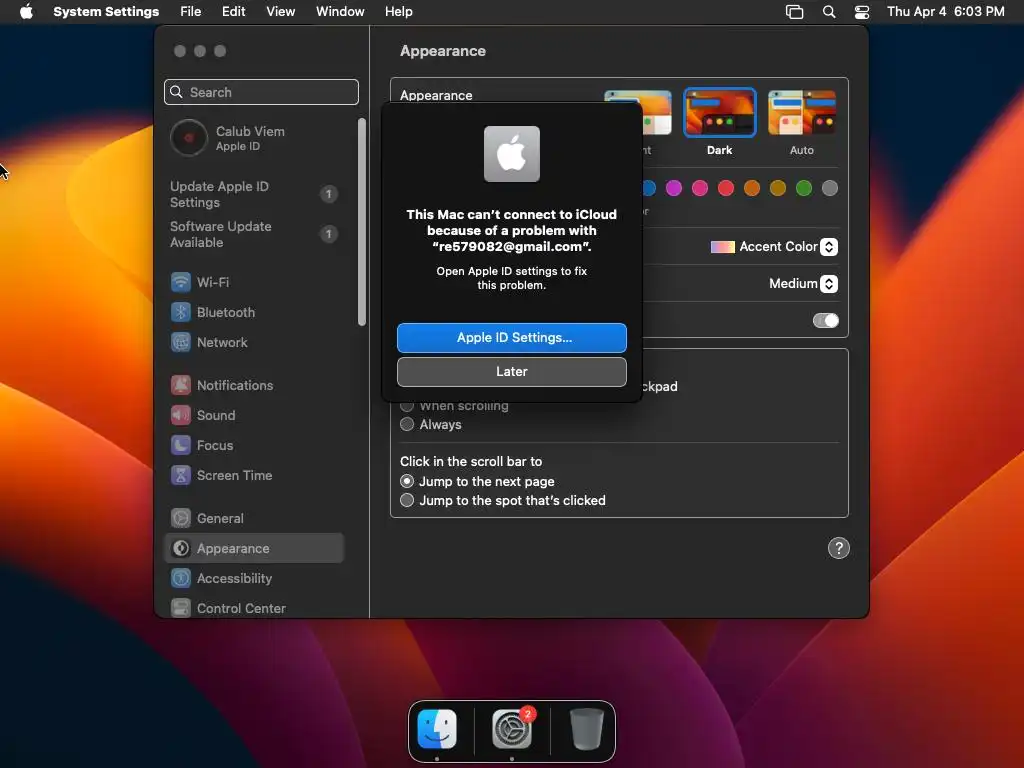The width and height of the screenshot is (1024, 768).
Task: Select Jump to the spot that's clicked
Action: click(x=407, y=500)
